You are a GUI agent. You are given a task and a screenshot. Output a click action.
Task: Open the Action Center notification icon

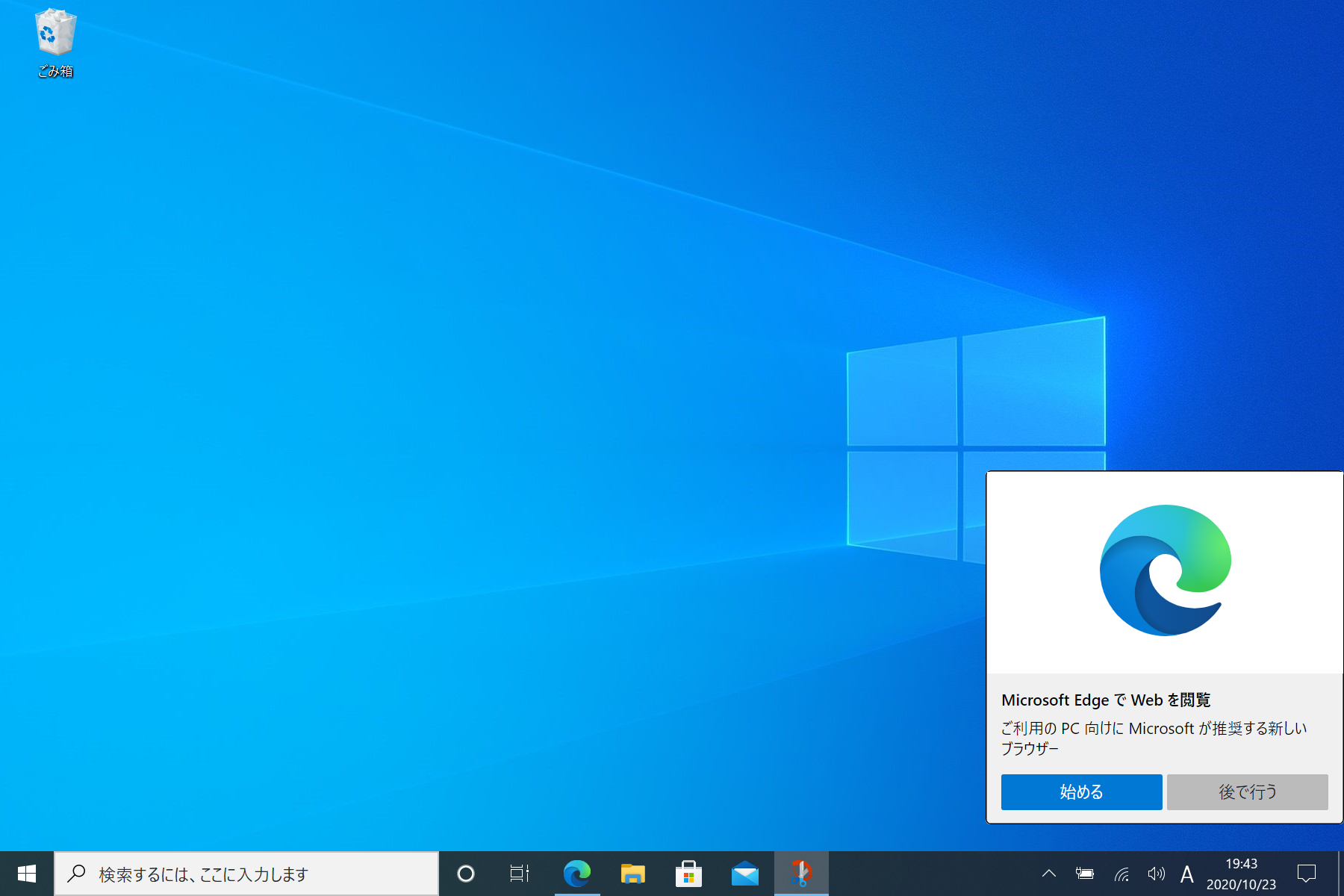pyautogui.click(x=1307, y=873)
